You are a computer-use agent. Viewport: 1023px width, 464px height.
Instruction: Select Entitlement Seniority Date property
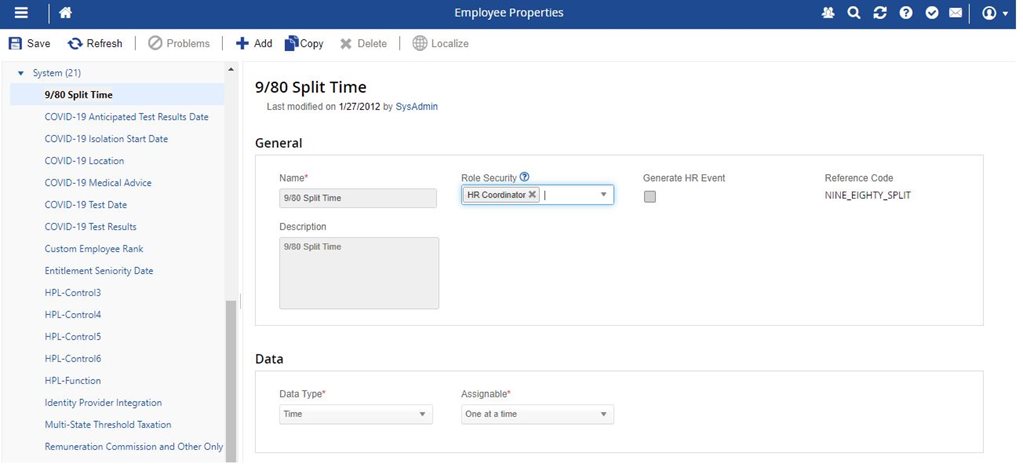coord(99,271)
